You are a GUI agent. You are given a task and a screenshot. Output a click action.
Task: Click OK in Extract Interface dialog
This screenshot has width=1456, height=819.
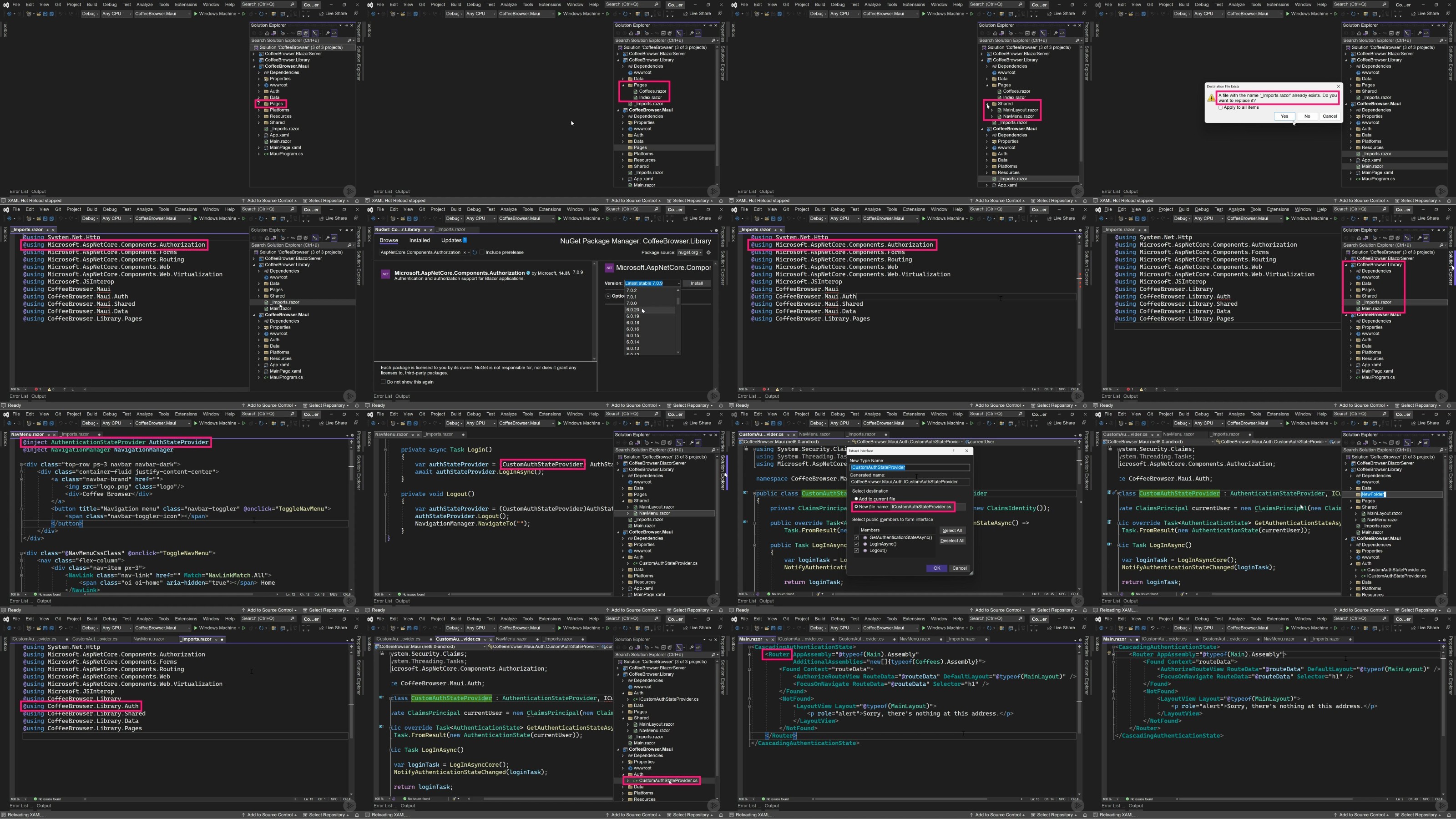point(936,569)
